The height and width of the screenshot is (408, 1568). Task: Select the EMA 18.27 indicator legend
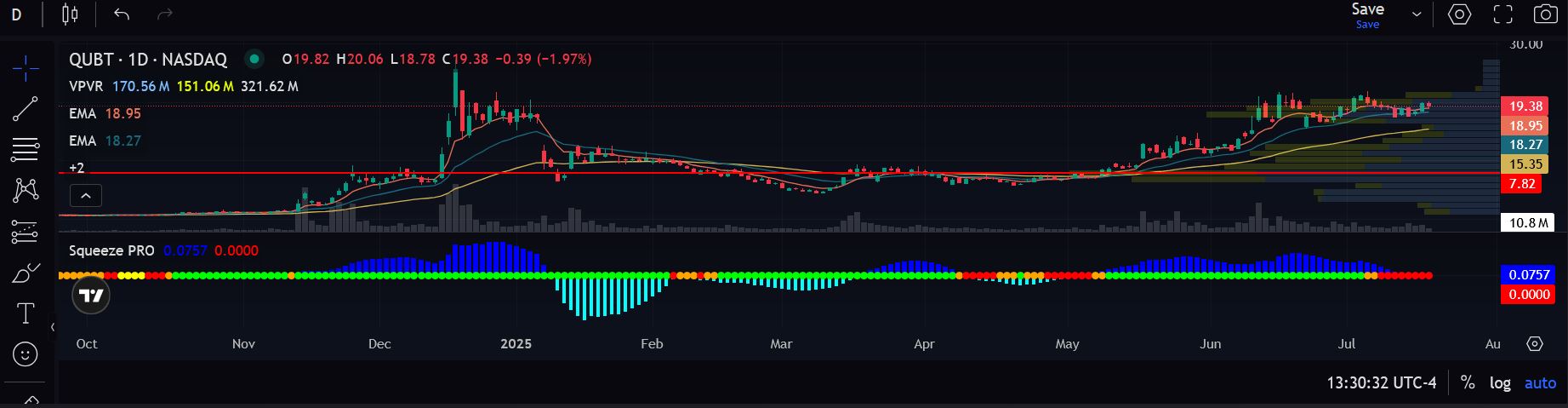coord(105,141)
